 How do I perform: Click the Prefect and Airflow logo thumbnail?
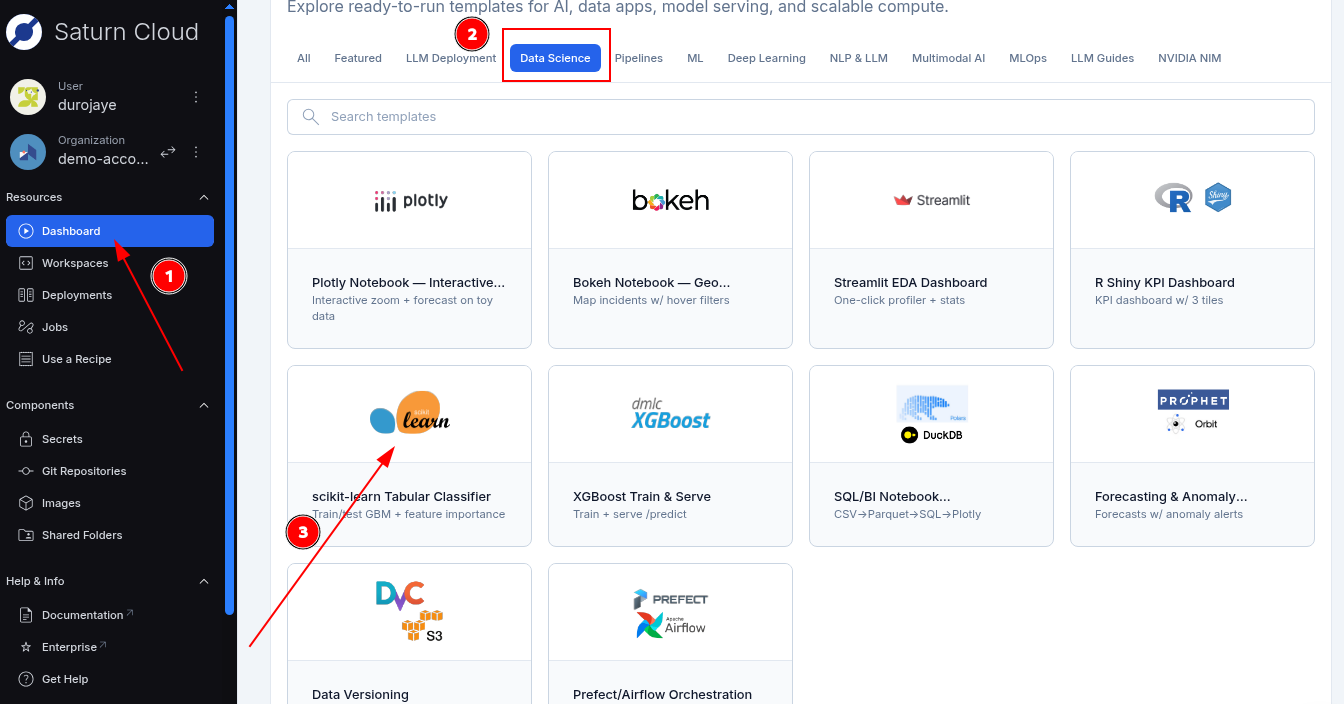click(x=671, y=614)
